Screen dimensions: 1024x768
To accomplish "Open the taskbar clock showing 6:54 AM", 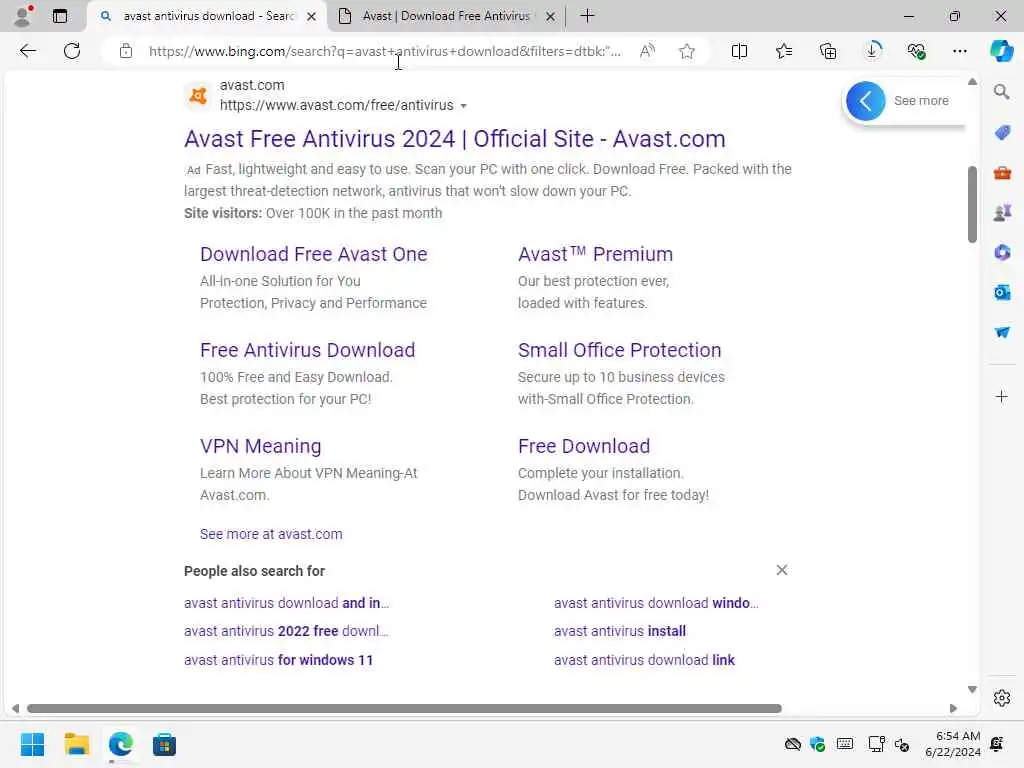I will click(952, 744).
